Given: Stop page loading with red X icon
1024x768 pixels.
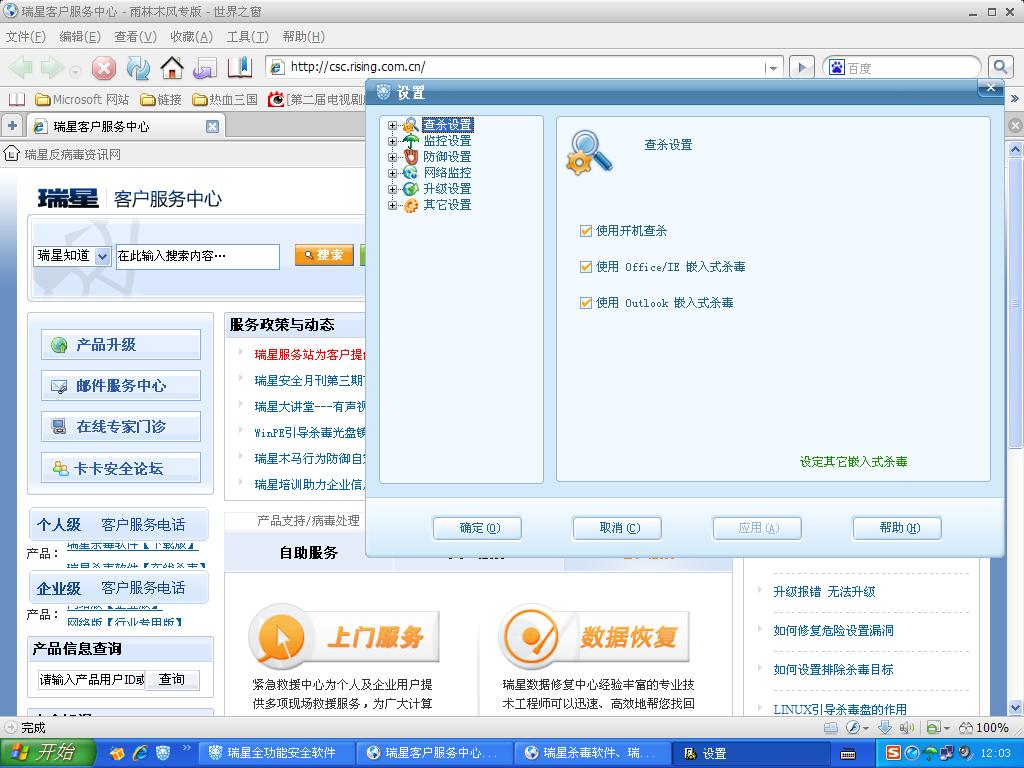Looking at the screenshot, I should (103, 68).
